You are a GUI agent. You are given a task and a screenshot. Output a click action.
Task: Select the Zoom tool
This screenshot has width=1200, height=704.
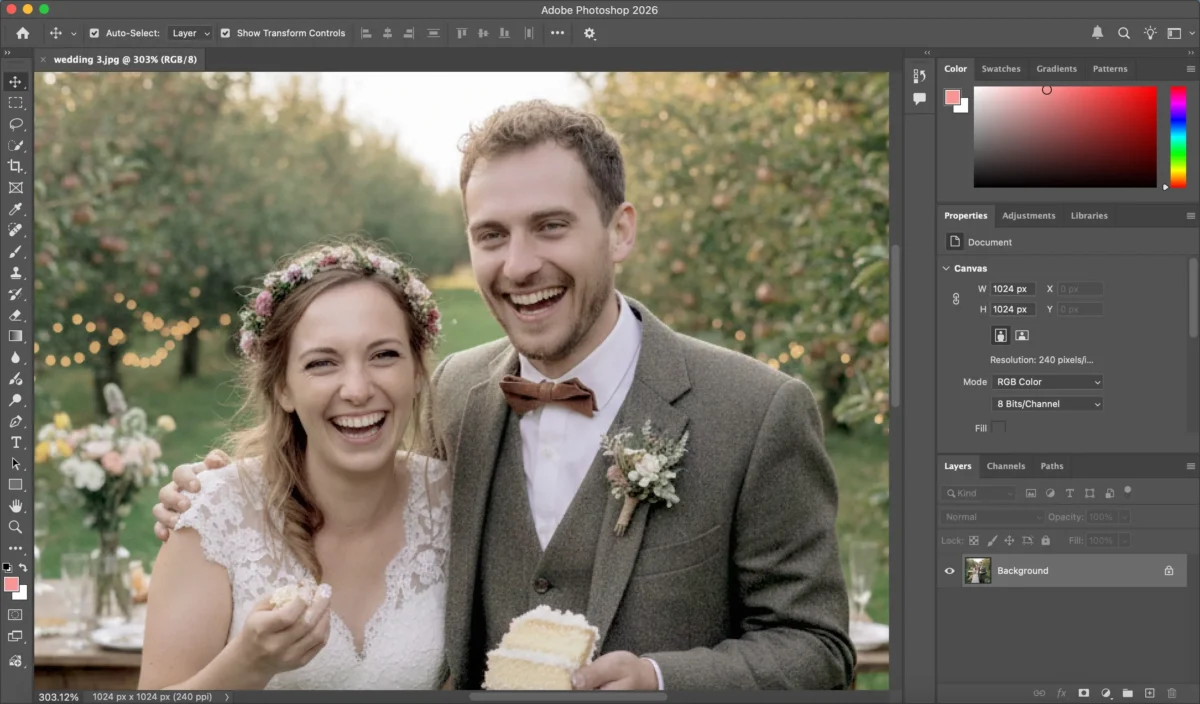tap(15, 527)
